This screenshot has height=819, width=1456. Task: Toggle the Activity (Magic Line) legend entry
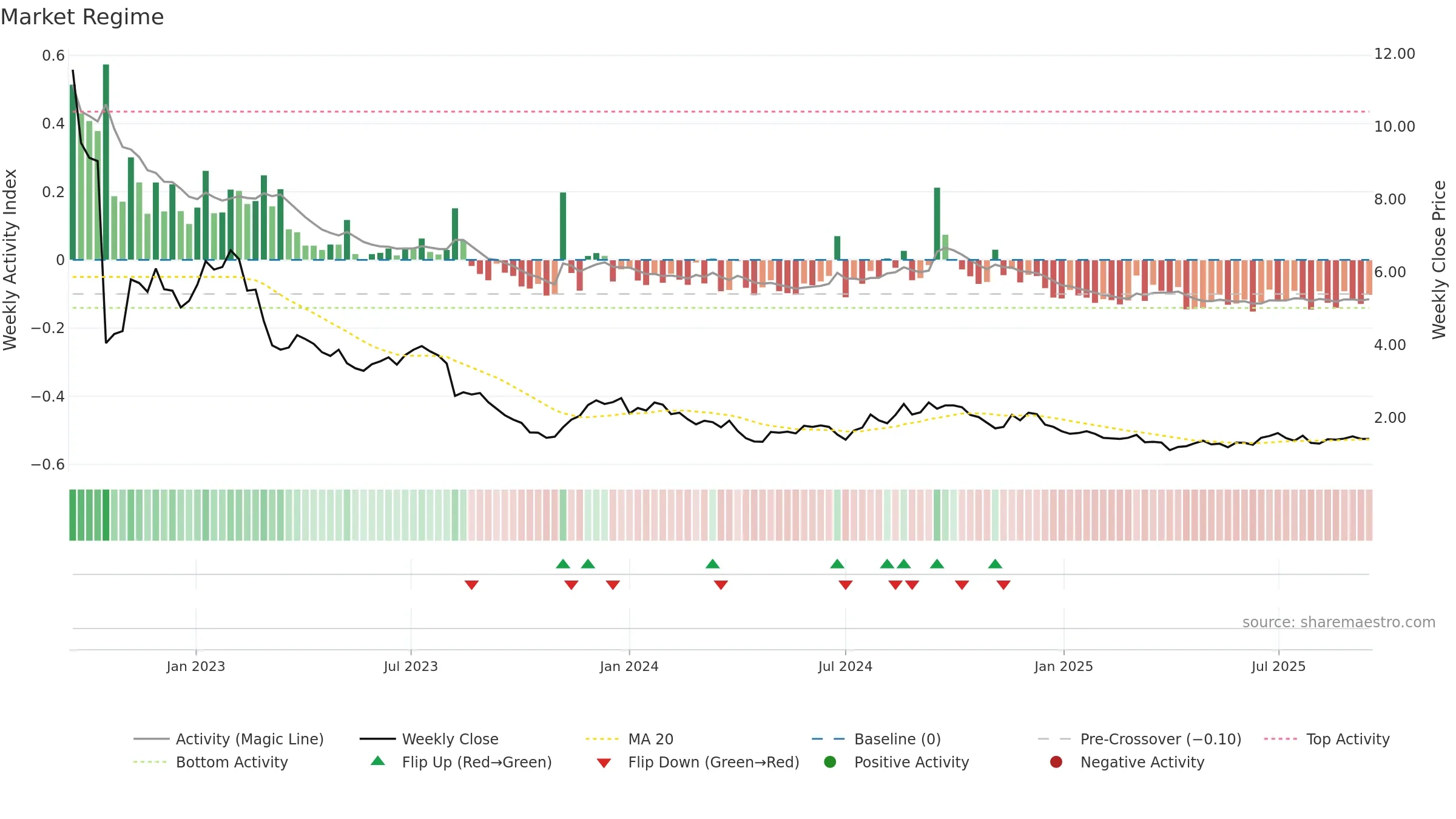click(229, 739)
